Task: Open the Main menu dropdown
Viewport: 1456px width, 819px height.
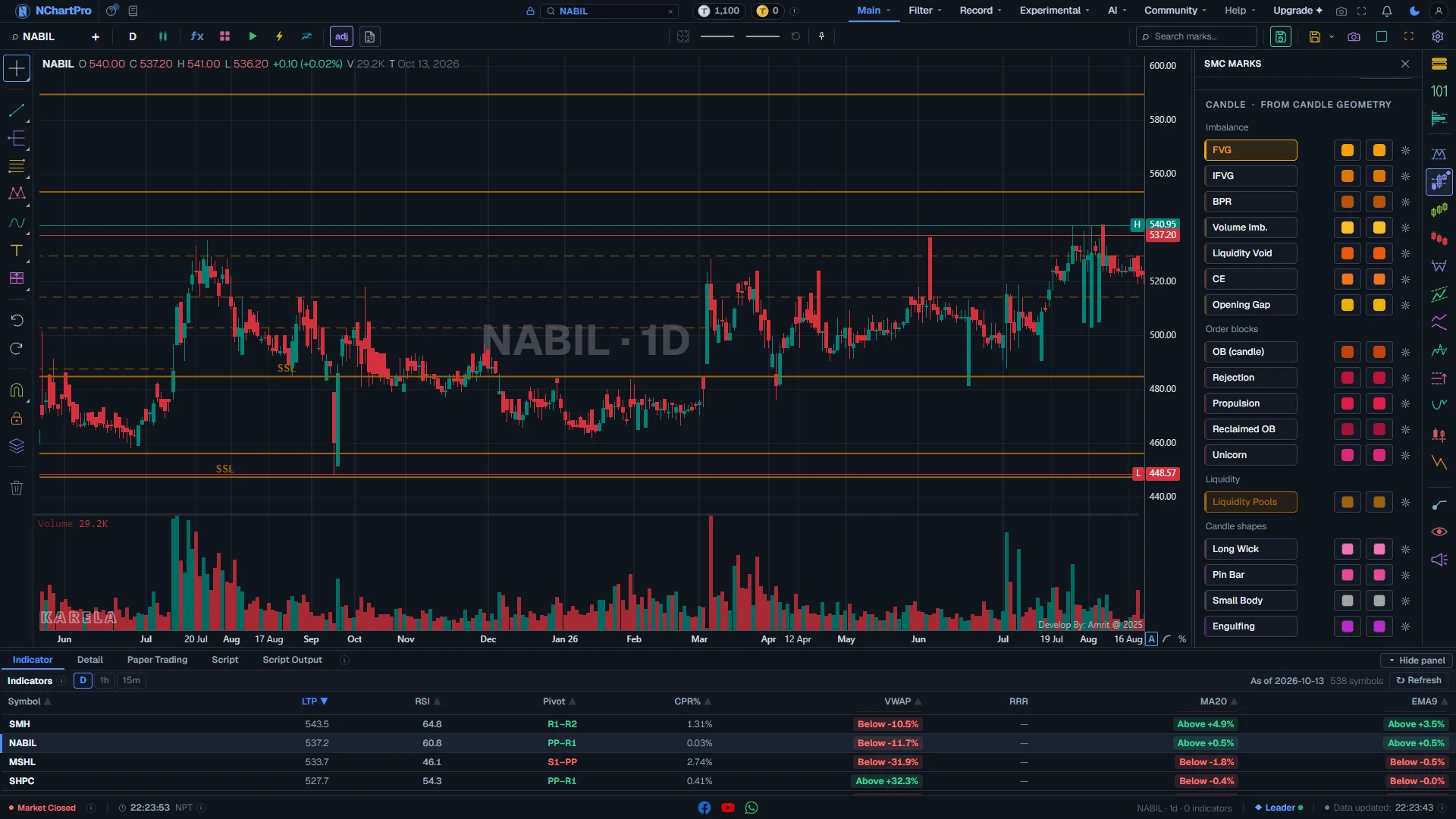Action: pyautogui.click(x=874, y=11)
